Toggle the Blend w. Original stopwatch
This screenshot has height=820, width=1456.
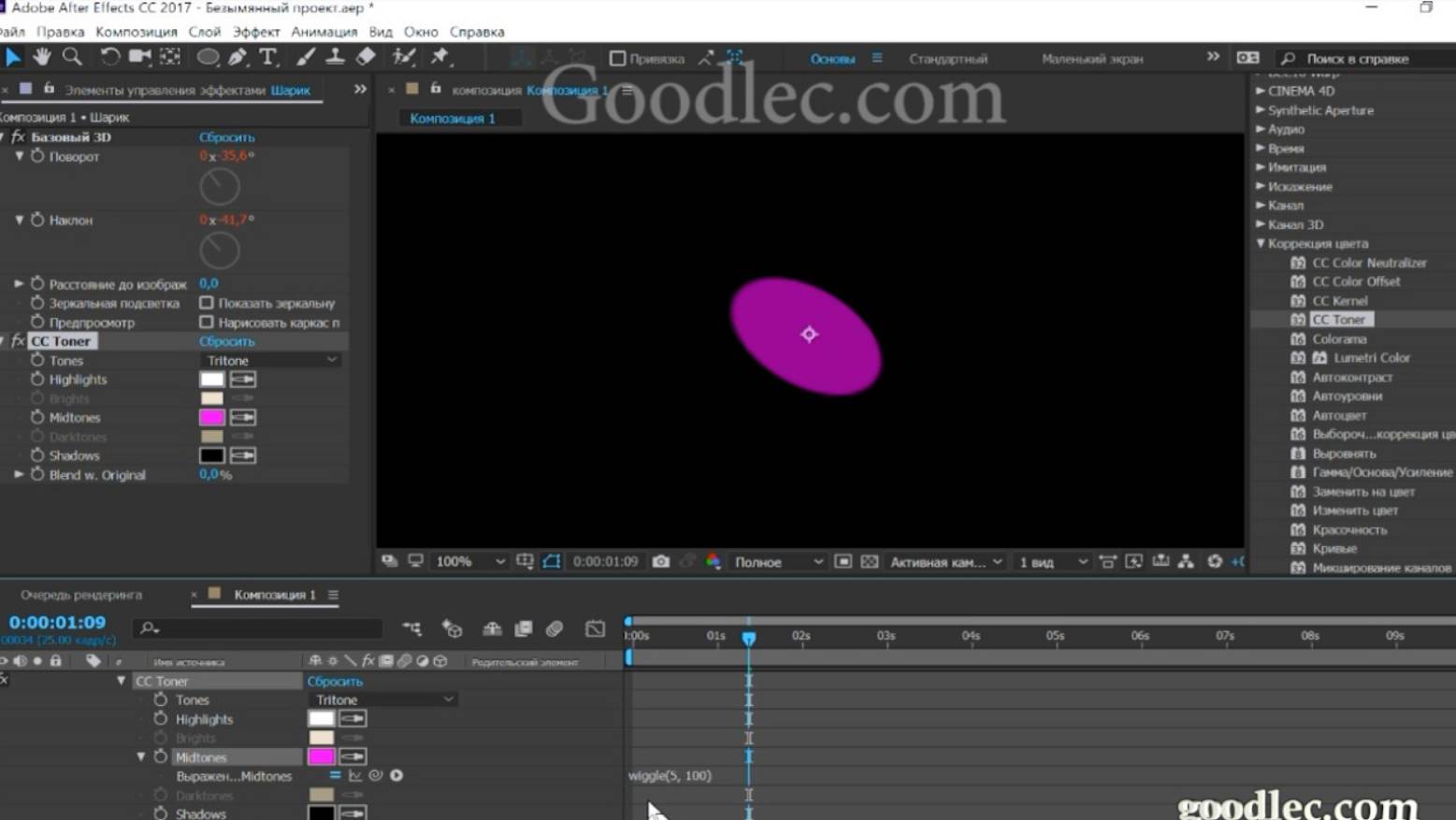click(x=37, y=474)
